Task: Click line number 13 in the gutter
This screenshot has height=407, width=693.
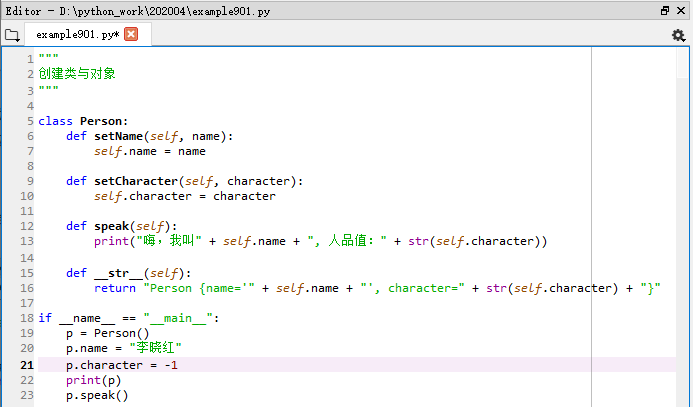Action: pyautogui.click(x=27, y=241)
